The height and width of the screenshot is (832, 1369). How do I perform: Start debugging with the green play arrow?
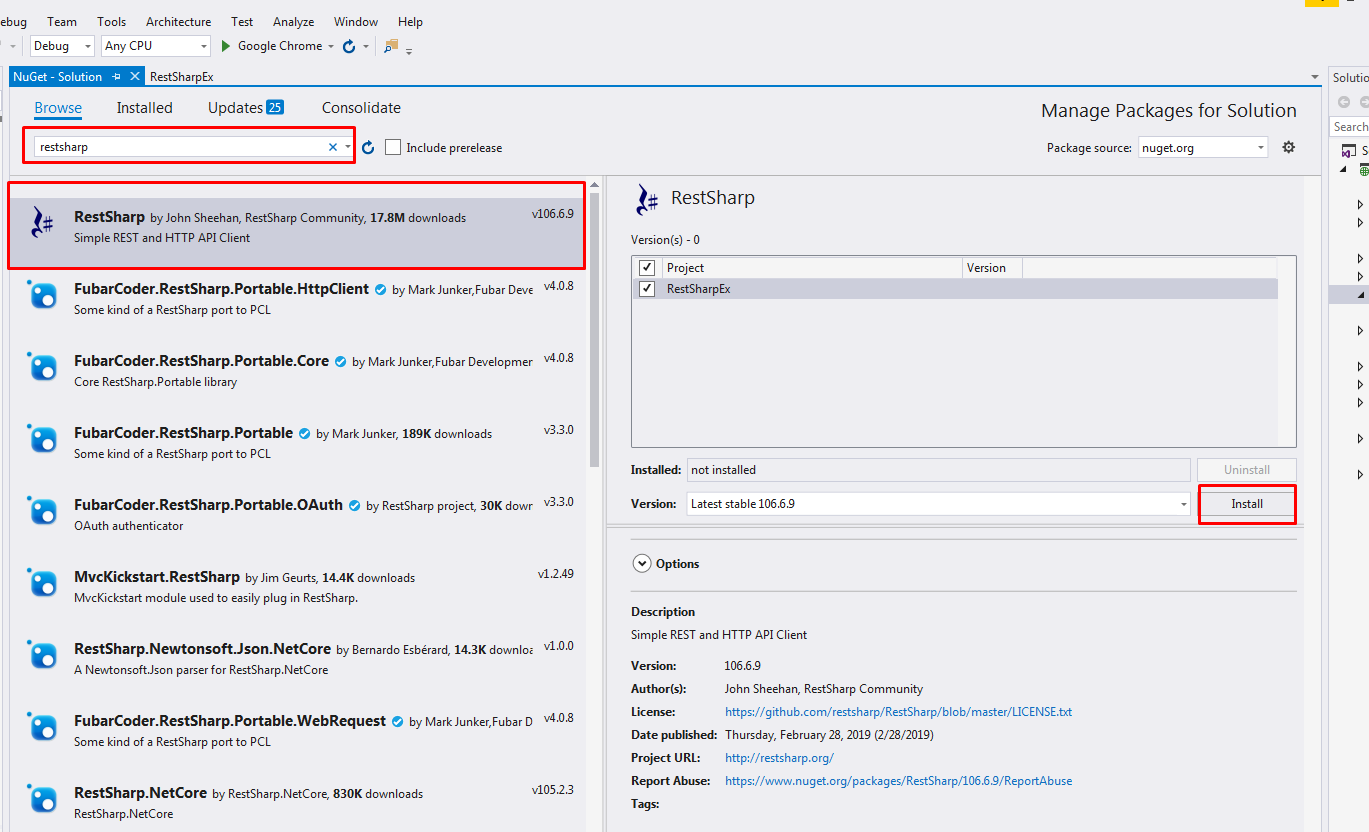click(226, 46)
